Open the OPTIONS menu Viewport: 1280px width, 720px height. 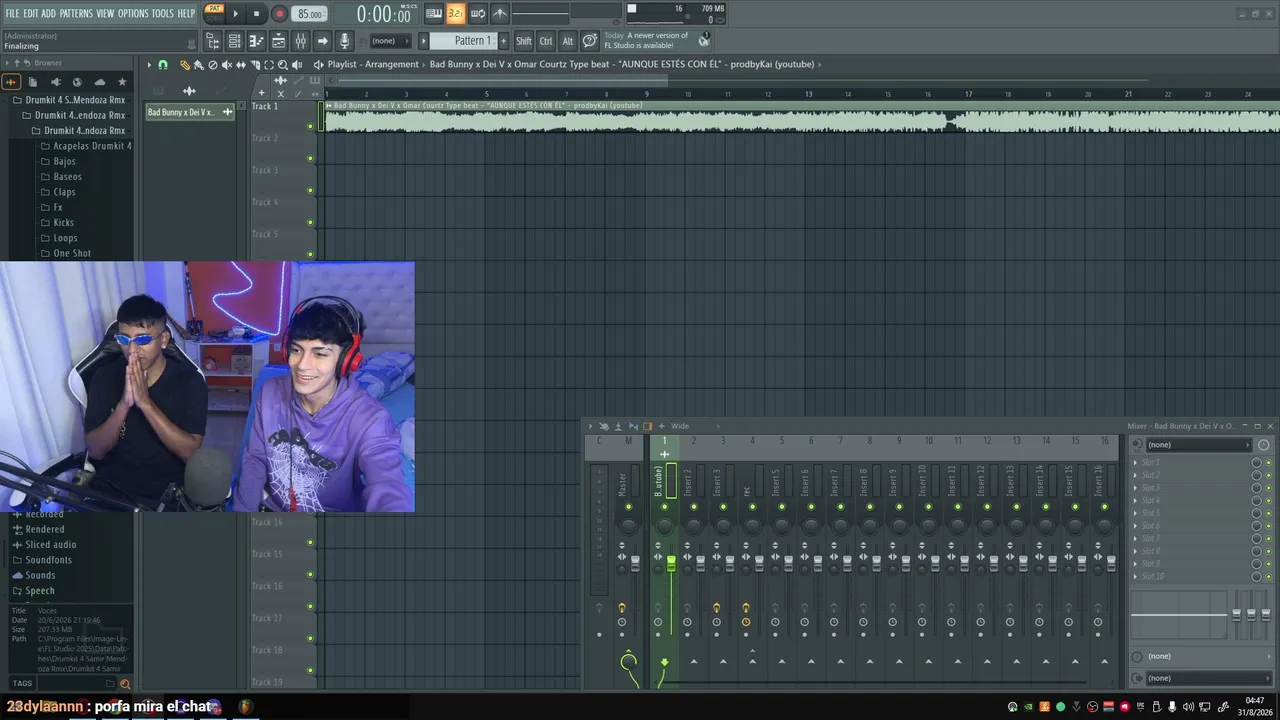click(x=133, y=13)
